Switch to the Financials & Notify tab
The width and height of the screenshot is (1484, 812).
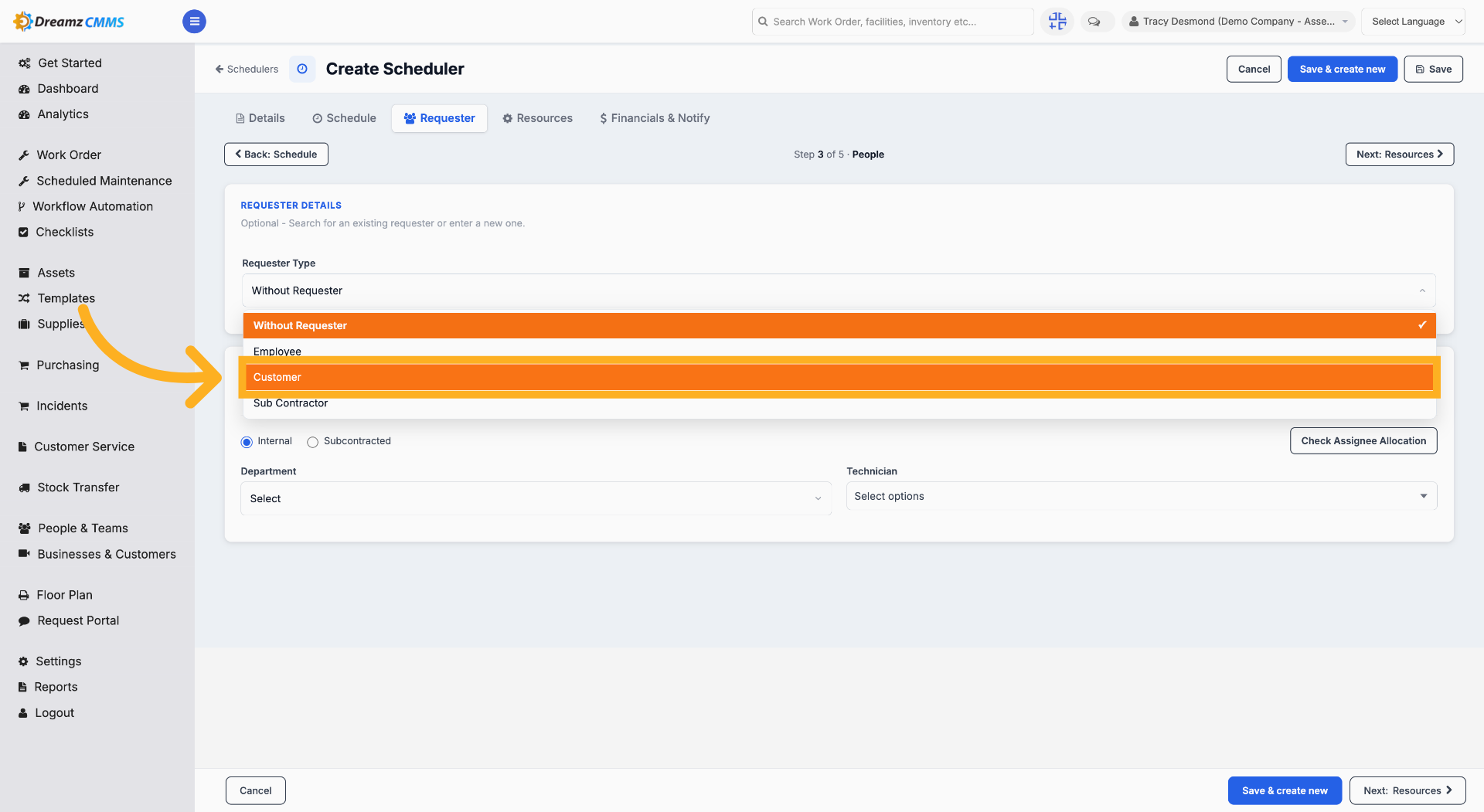click(x=655, y=118)
